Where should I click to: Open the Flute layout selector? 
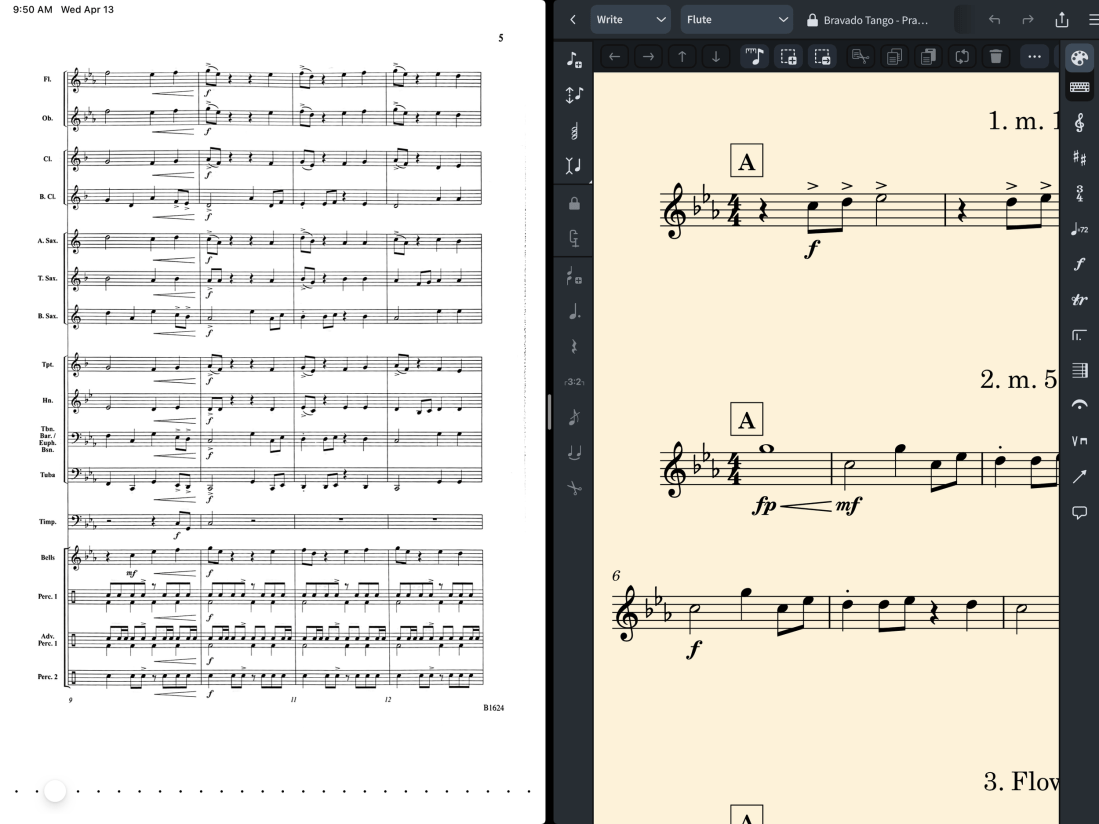pyautogui.click(x=737, y=19)
